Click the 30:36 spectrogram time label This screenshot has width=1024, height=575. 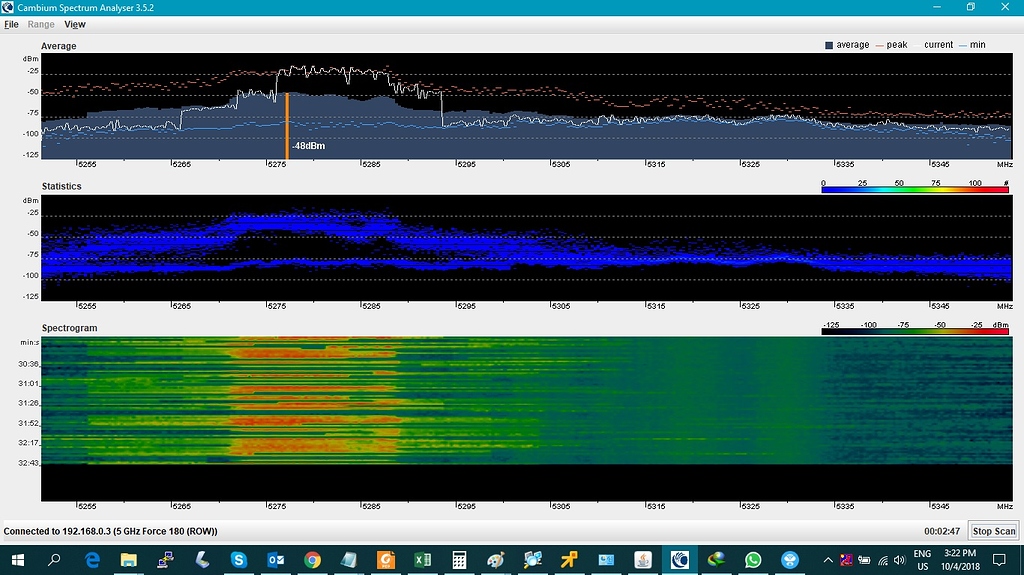click(x=28, y=364)
